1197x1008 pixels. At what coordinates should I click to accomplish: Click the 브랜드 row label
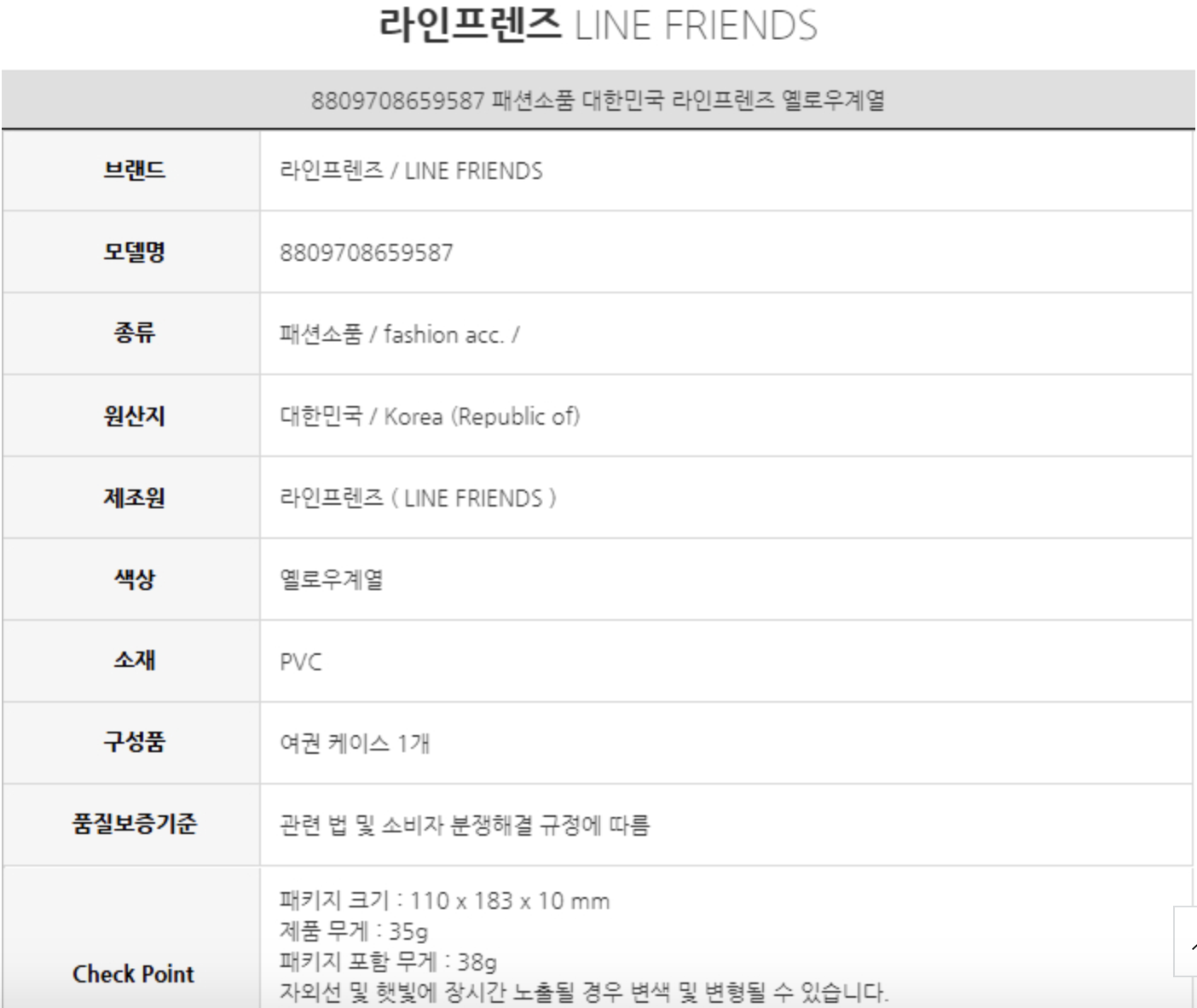134,171
